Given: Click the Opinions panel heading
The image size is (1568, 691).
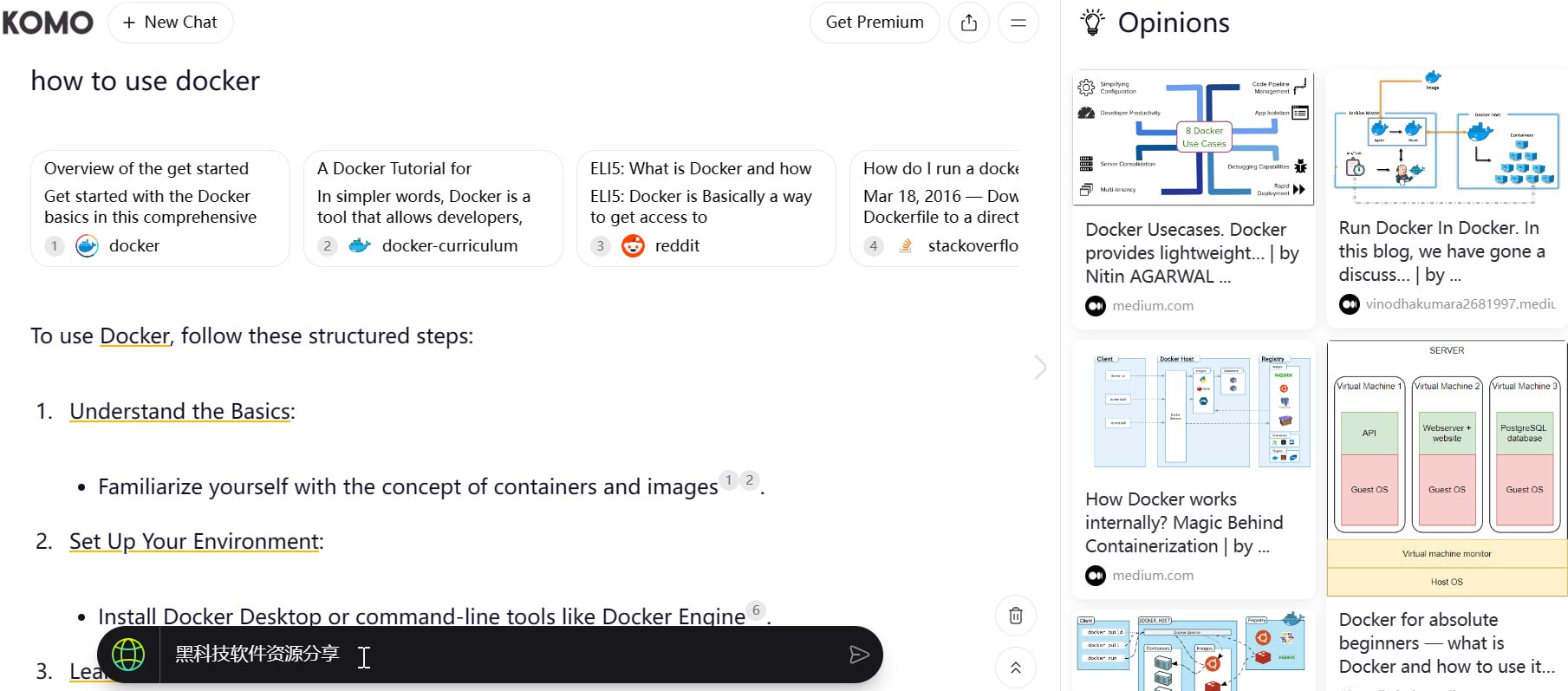Looking at the screenshot, I should [x=1174, y=23].
